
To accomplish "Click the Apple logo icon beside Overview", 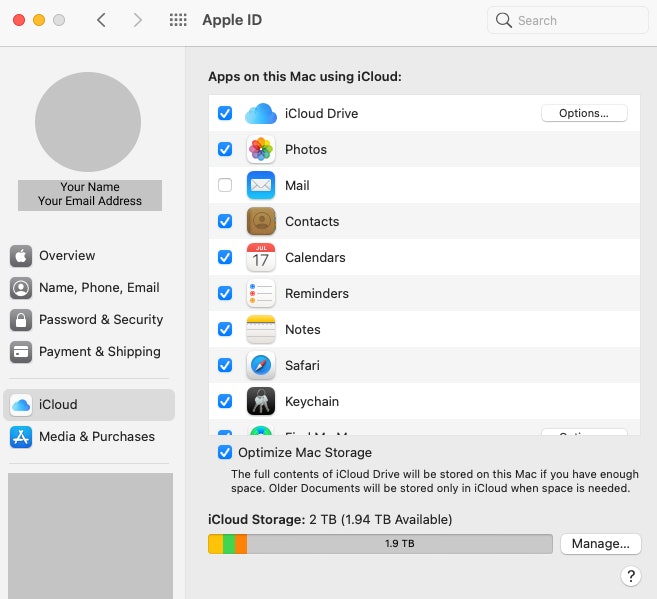I will [x=21, y=256].
